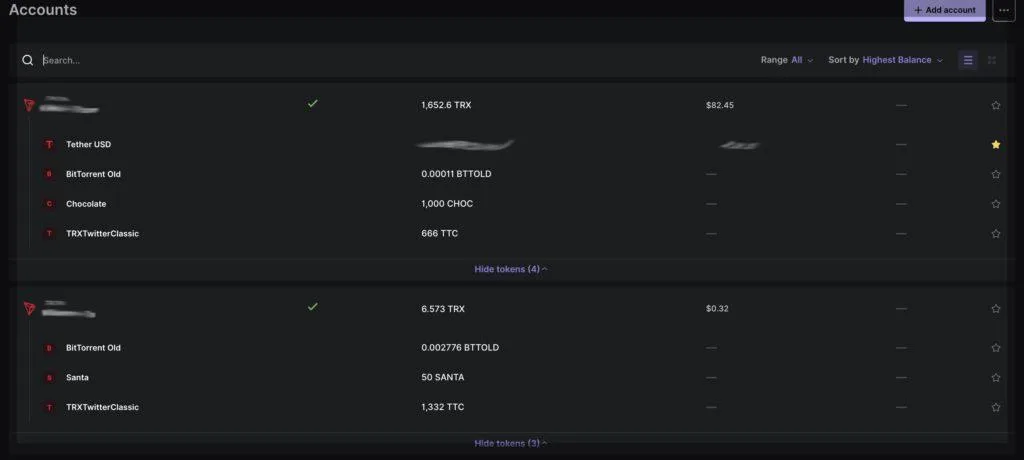Click the first Tron account logo
Image resolution: width=1024 pixels, height=460 pixels.
(29, 105)
